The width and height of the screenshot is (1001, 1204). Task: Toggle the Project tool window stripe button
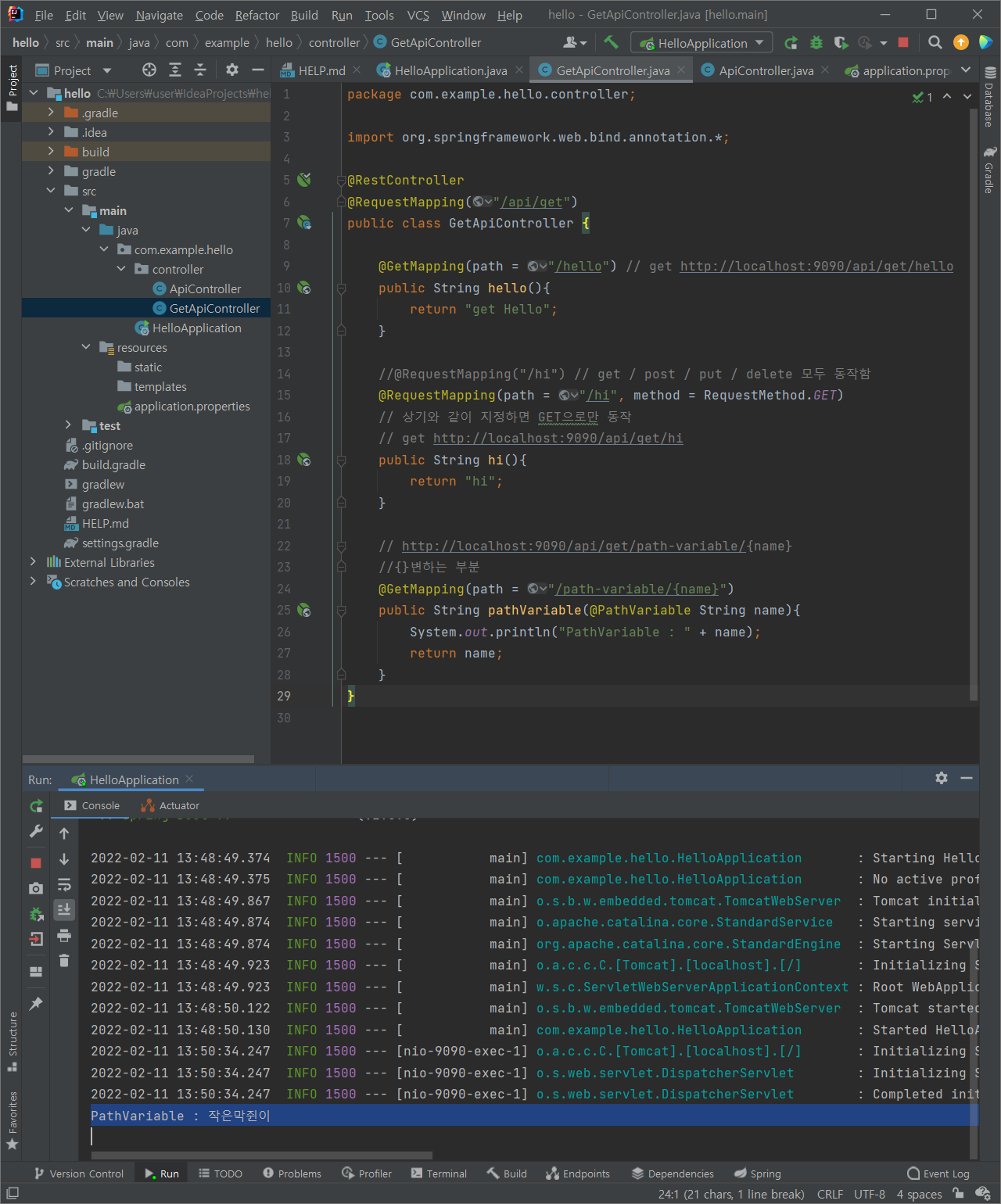pyautogui.click(x=12, y=88)
